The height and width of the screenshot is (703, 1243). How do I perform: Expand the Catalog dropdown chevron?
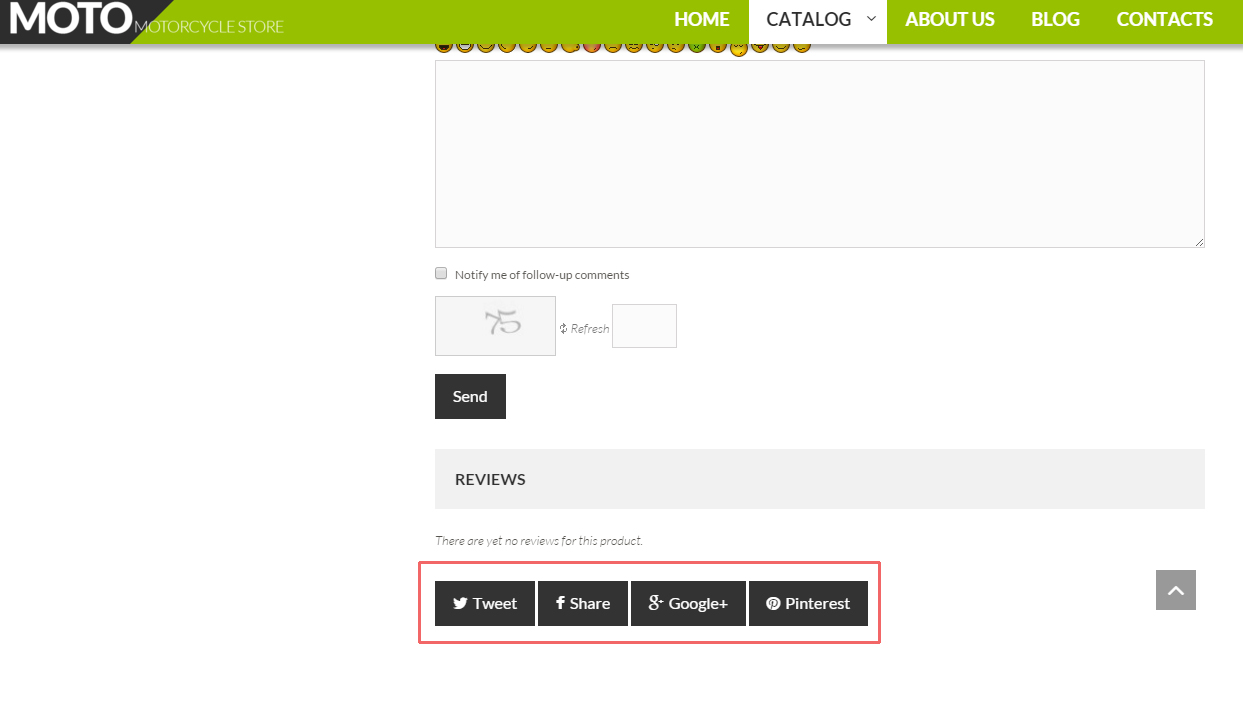pos(871,18)
